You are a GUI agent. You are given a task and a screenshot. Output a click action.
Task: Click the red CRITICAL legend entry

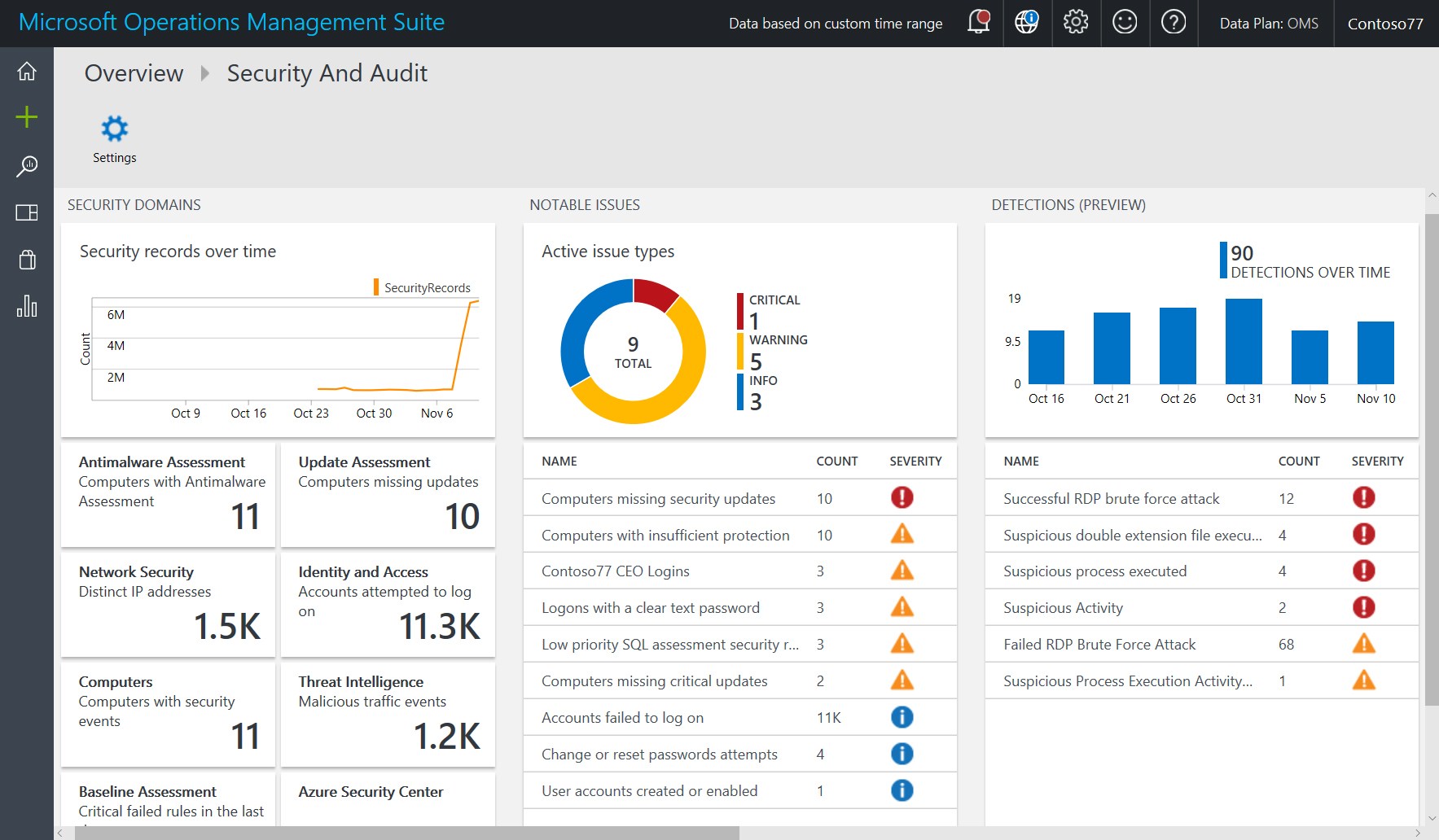click(770, 311)
